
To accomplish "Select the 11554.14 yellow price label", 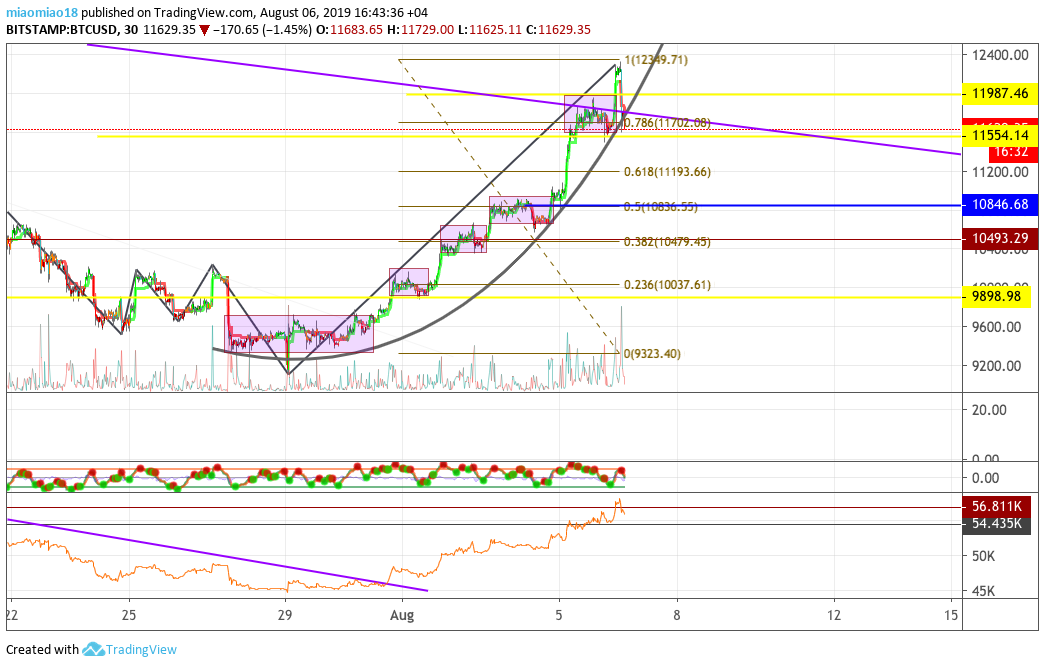I will [x=1000, y=135].
